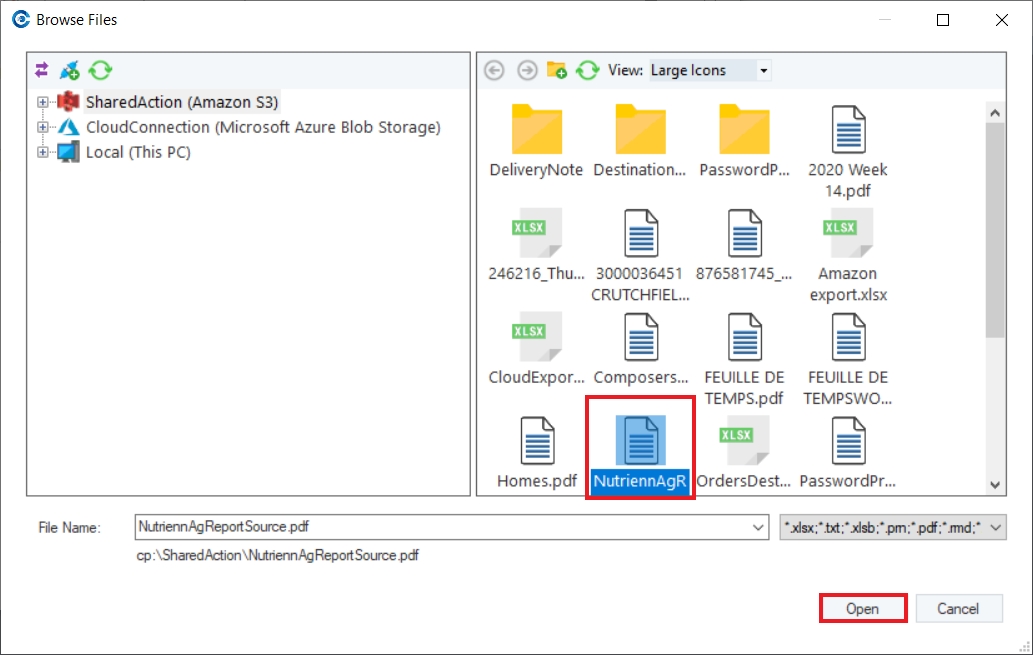Click the Open button
Viewport: 1033px width, 655px height.
point(863,608)
